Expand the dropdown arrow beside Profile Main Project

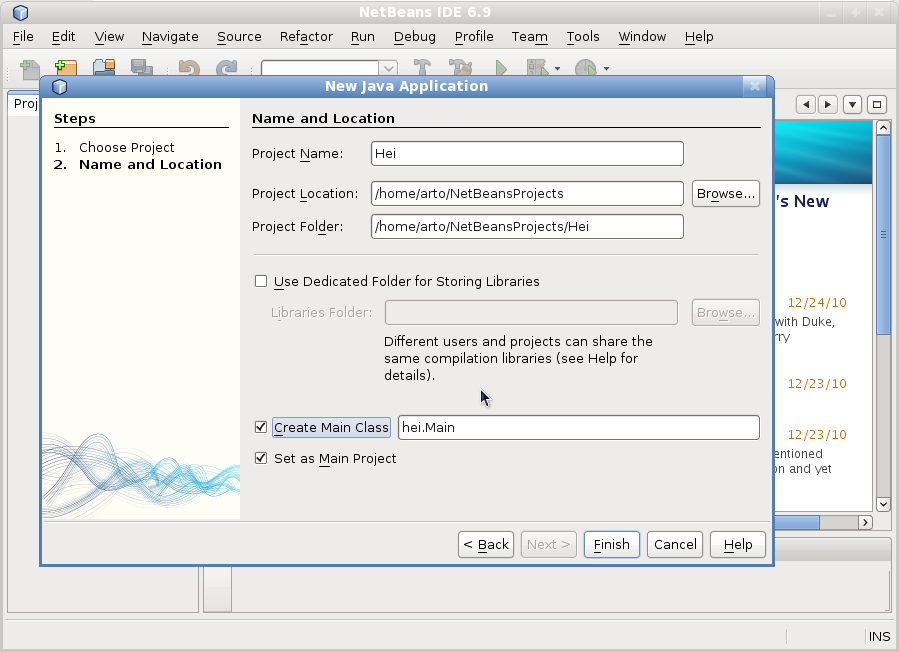coord(606,69)
